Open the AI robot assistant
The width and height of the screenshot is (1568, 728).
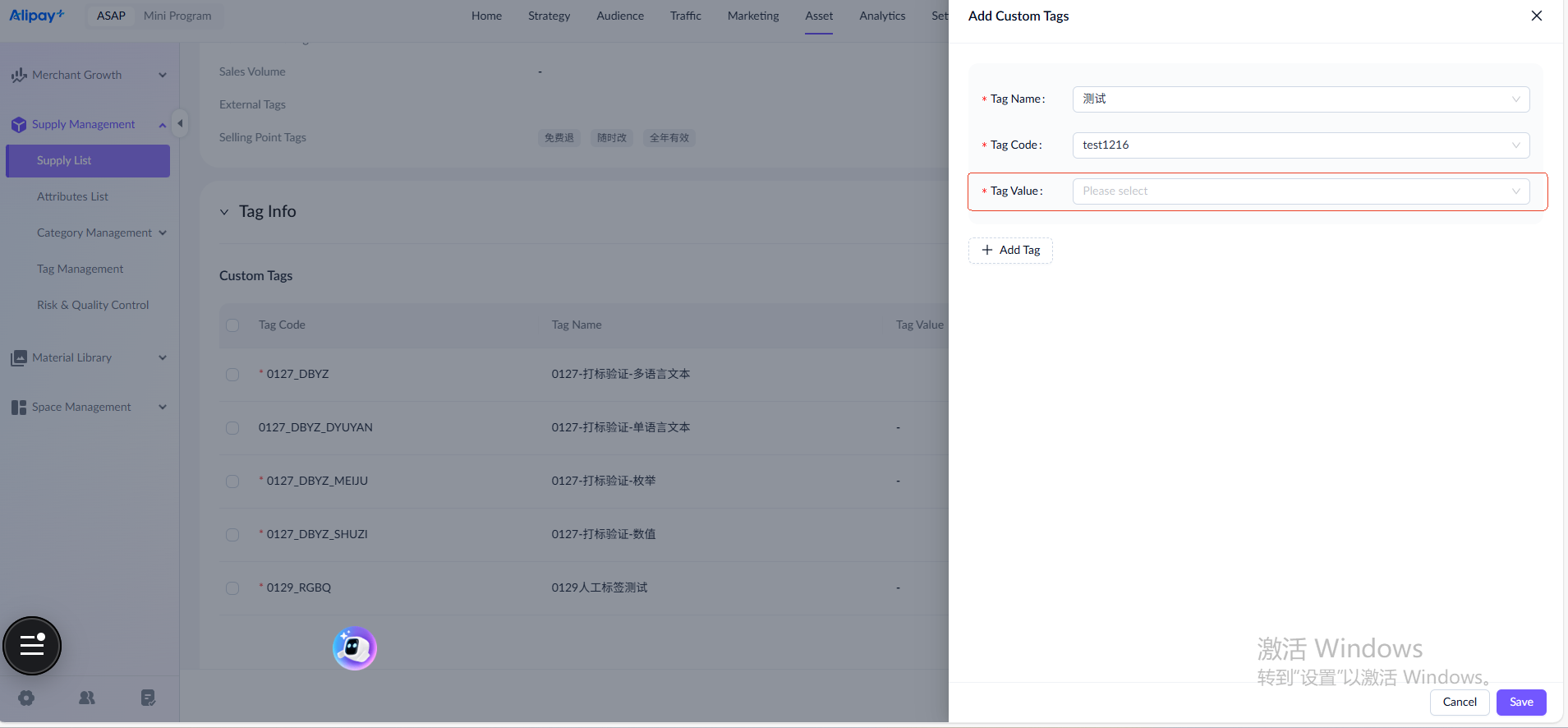(x=354, y=648)
